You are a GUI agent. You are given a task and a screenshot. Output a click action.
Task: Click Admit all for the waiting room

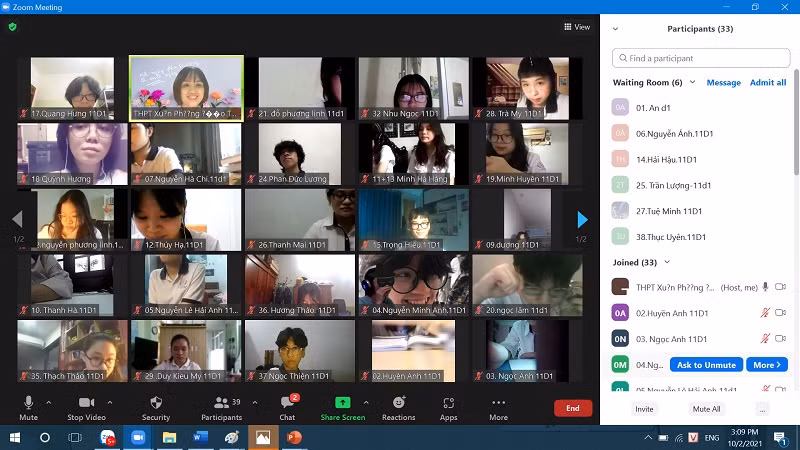[x=767, y=82]
